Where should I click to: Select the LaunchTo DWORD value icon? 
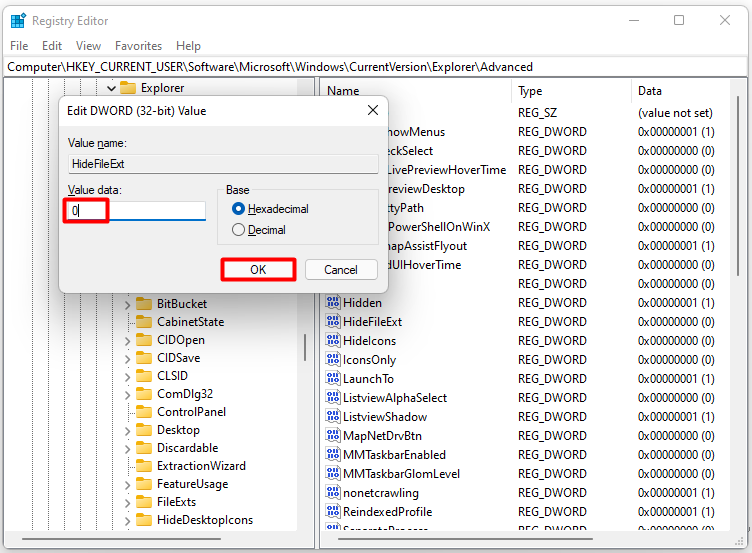333,378
